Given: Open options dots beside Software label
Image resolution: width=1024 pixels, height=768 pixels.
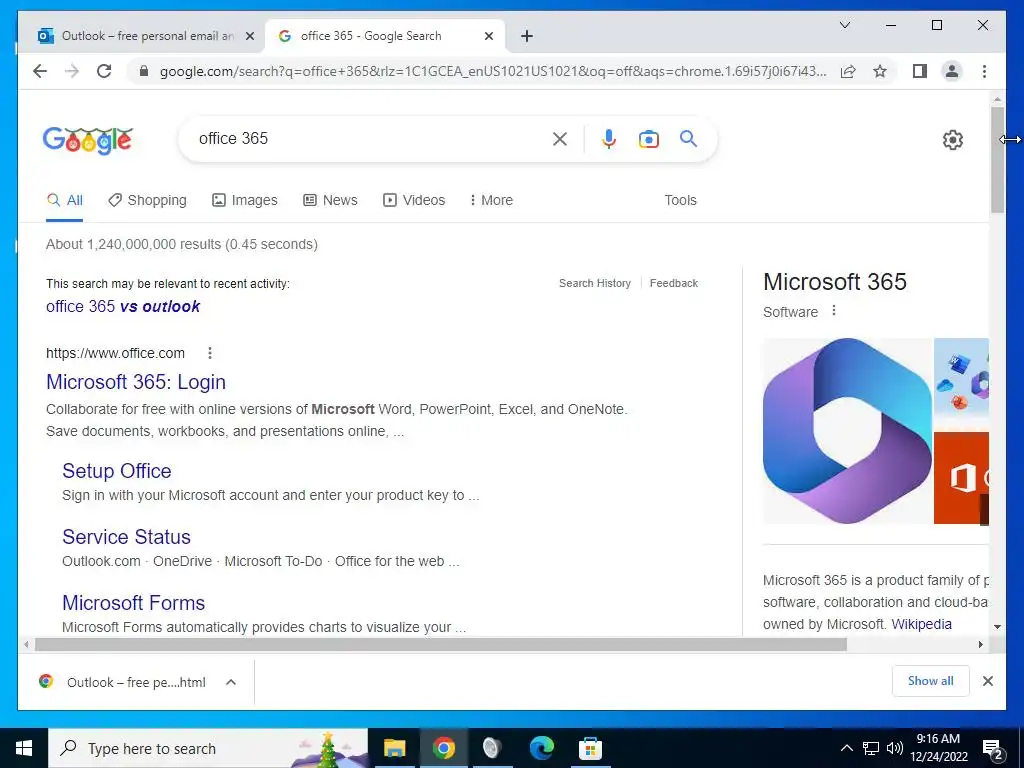Looking at the screenshot, I should click(x=833, y=311).
